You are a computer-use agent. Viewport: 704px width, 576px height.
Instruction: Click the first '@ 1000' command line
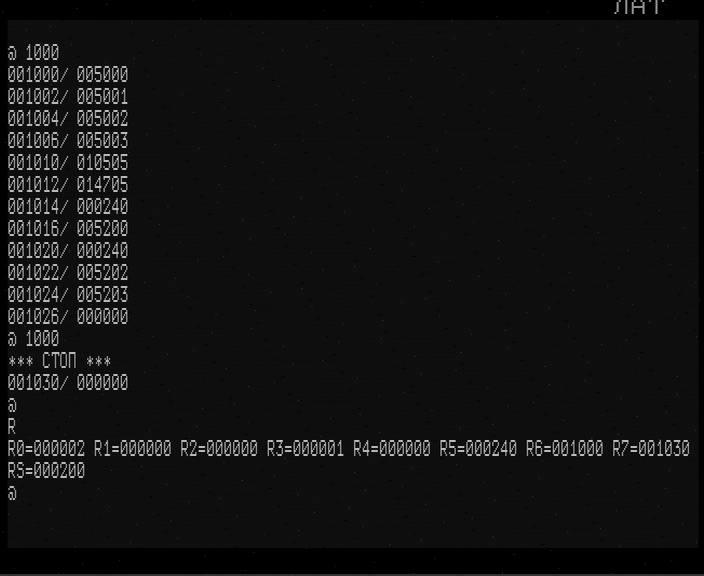33,53
